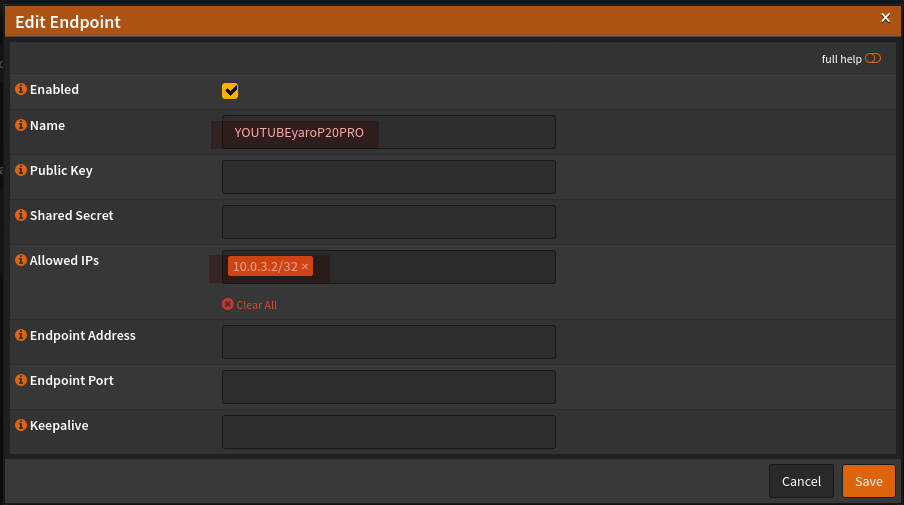Focus the Keepalive input field
904x505 pixels.
[388, 432]
